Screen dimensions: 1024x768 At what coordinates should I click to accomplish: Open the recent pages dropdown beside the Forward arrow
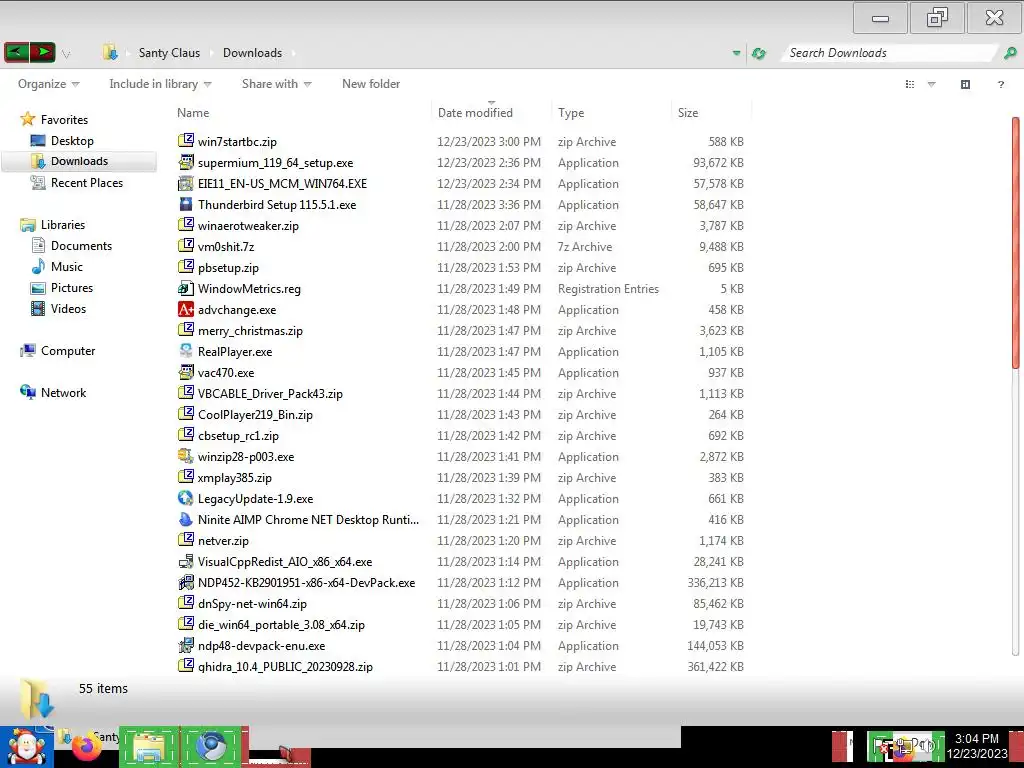pyautogui.click(x=66, y=54)
